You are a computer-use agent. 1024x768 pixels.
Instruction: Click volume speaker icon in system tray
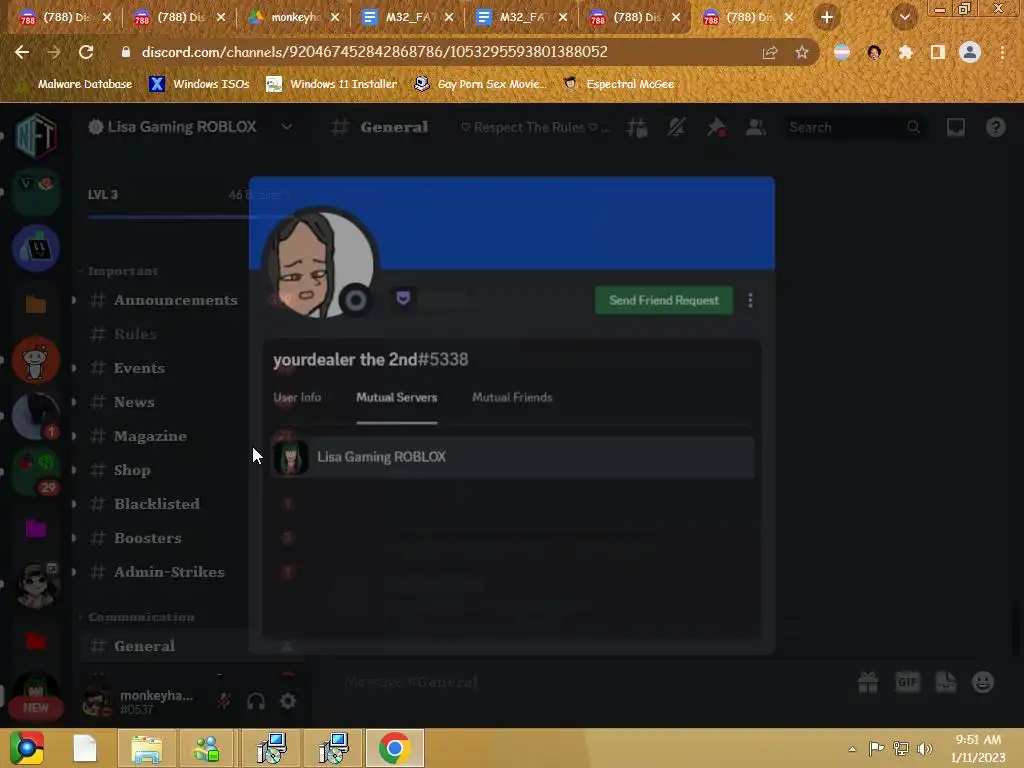925,748
